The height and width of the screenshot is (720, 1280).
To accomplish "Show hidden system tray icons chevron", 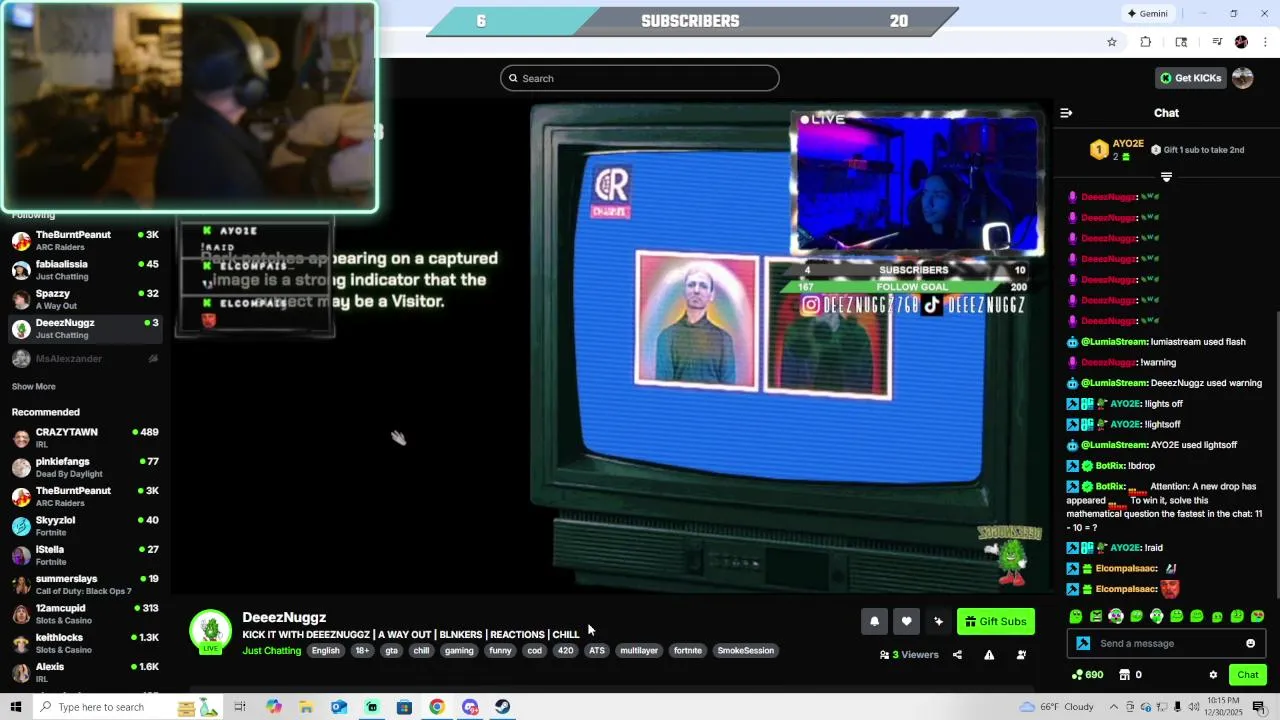I will [x=1114, y=707].
